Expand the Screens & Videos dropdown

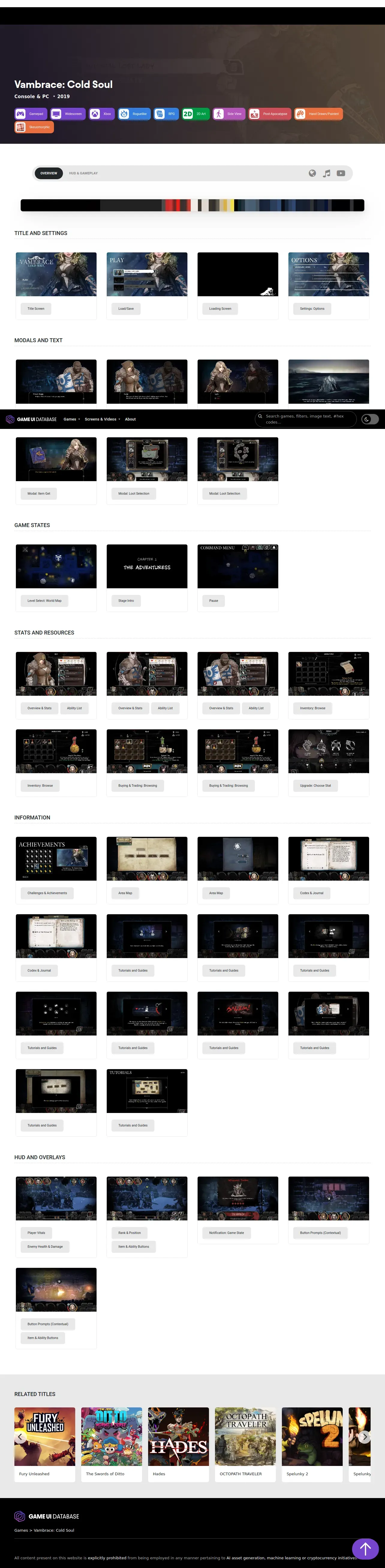point(102,419)
